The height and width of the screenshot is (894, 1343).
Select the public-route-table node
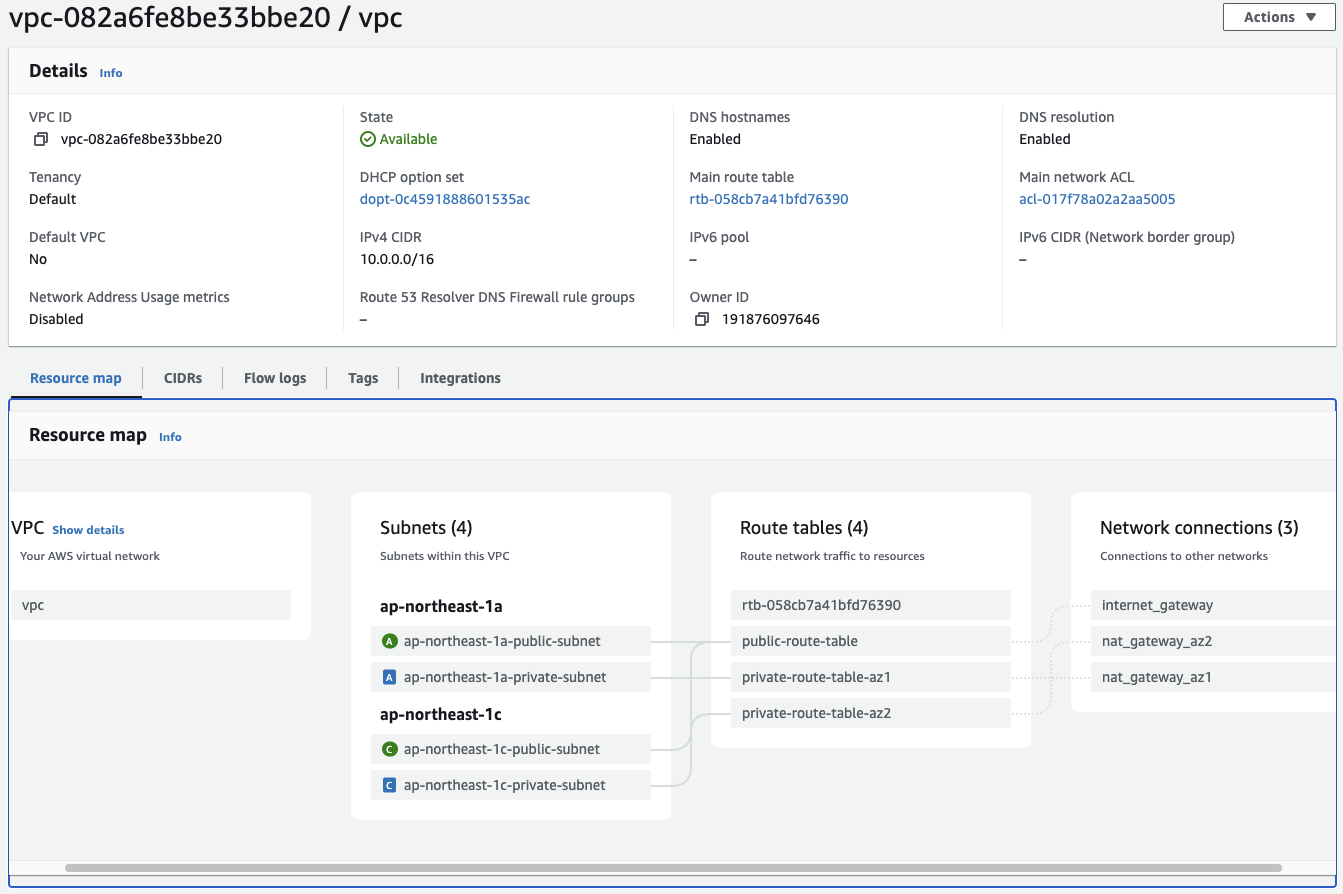tap(871, 641)
